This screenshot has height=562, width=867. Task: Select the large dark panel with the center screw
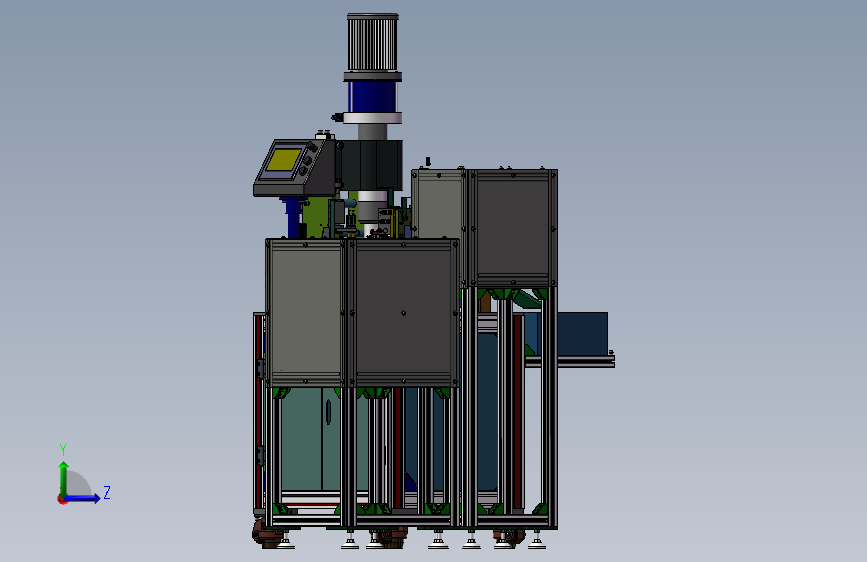[x=403, y=313]
